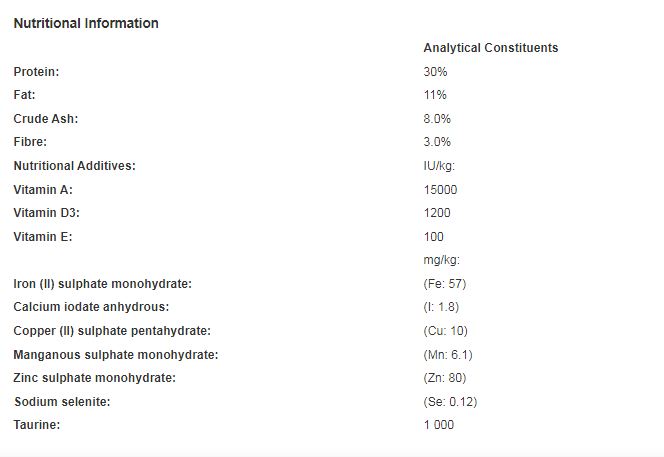Select the Analytical Constituents column header

pos(491,48)
